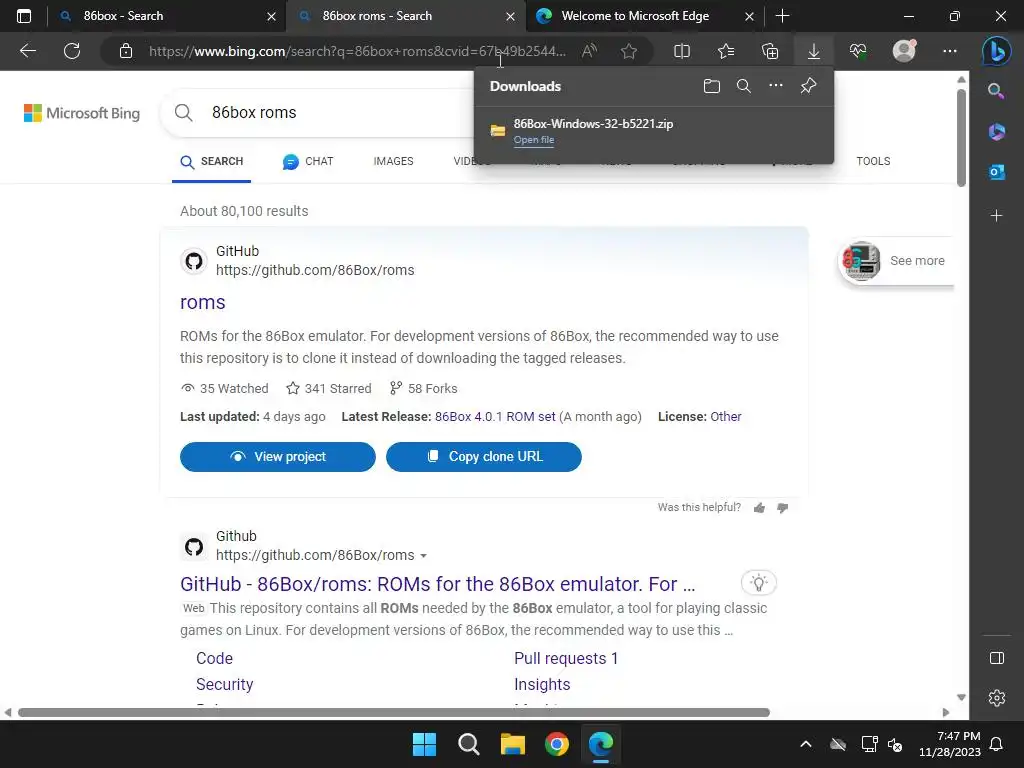Click the Bing search magnifier icon

coord(184,112)
